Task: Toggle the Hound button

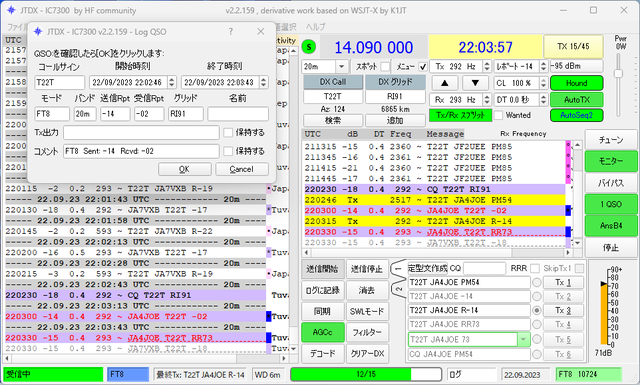Action: 576,83
